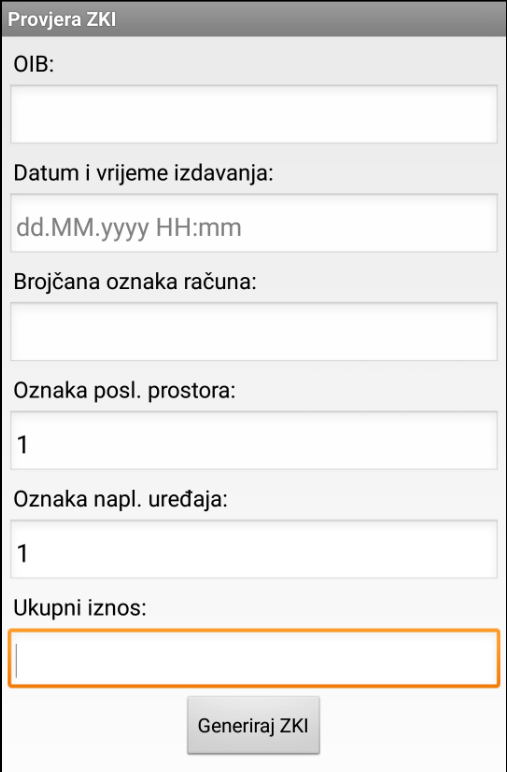This screenshot has width=507, height=772.
Task: Tap the Datum i vrijeme izdavanja field
Action: pos(254,223)
